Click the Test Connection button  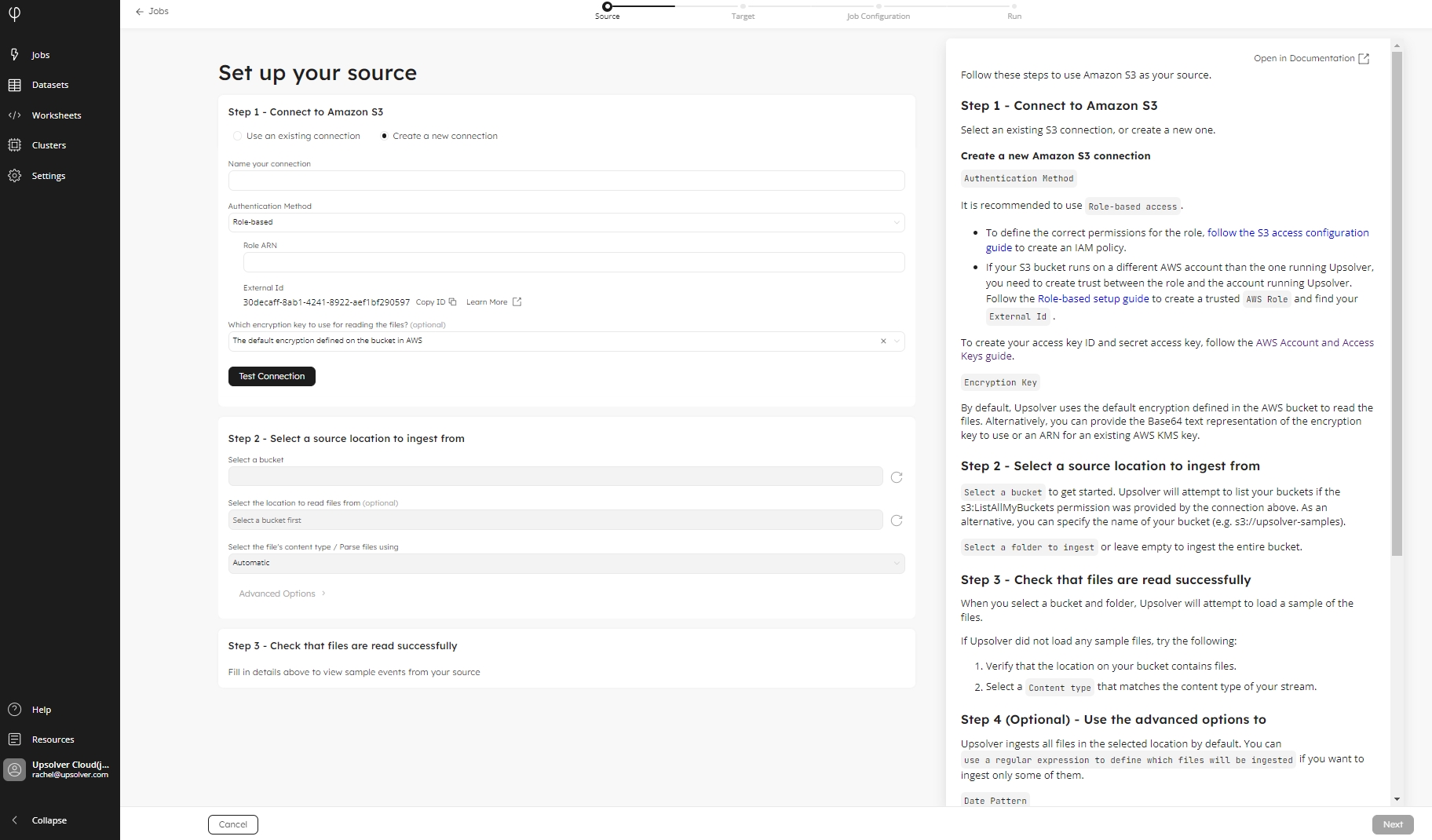(x=272, y=377)
